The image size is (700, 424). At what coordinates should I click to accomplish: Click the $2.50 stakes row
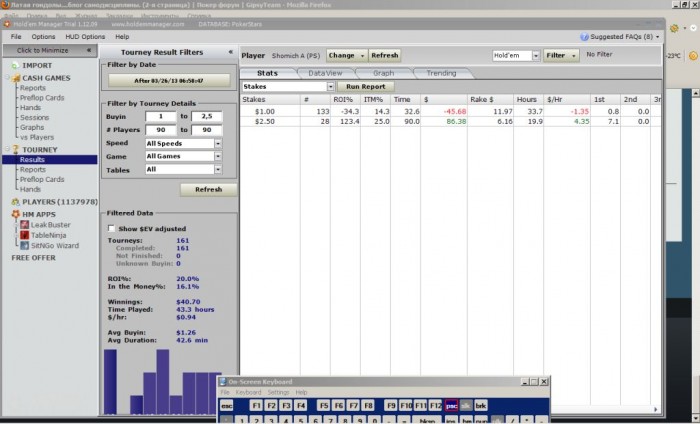450,121
